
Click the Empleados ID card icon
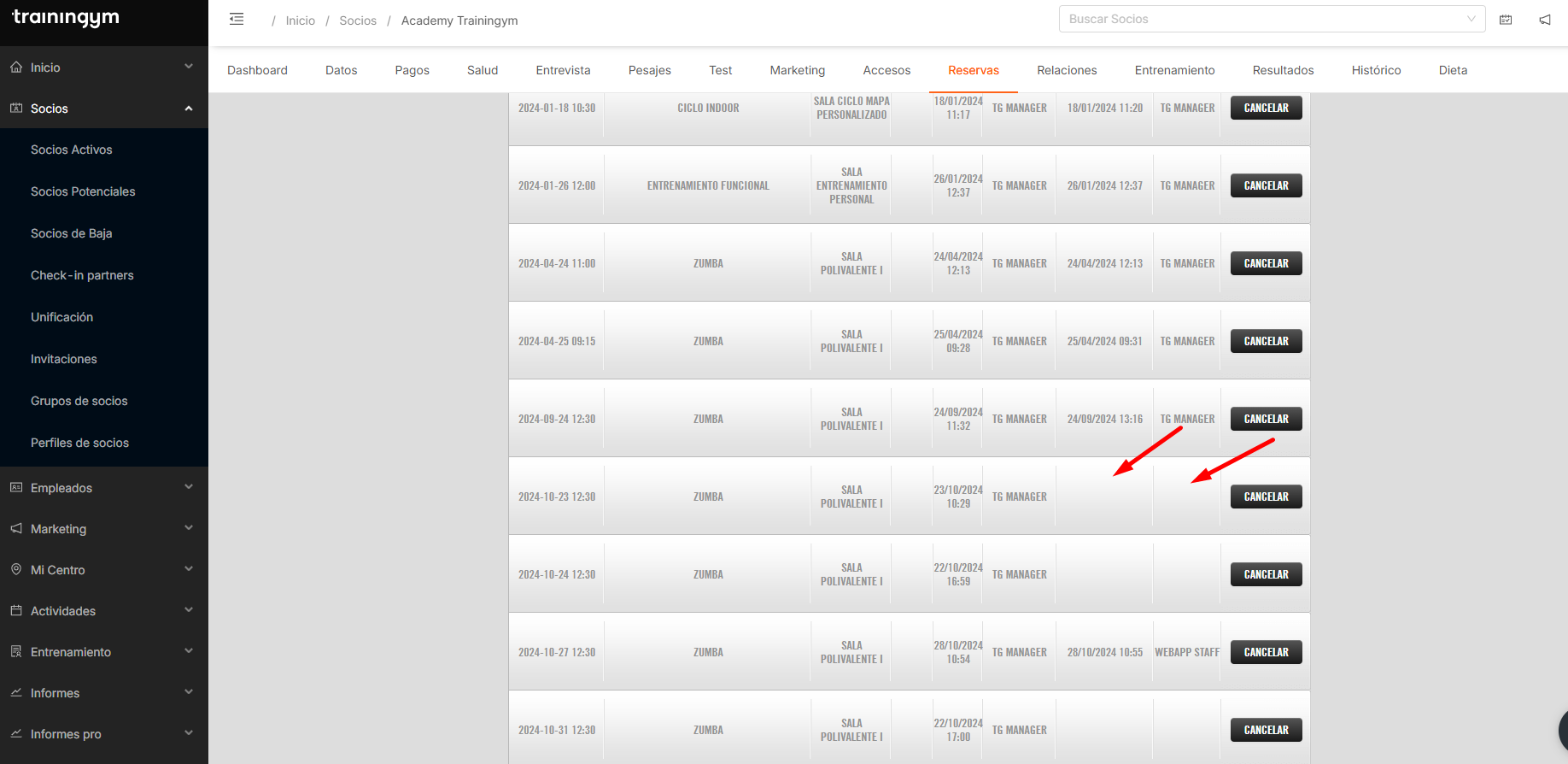click(16, 487)
